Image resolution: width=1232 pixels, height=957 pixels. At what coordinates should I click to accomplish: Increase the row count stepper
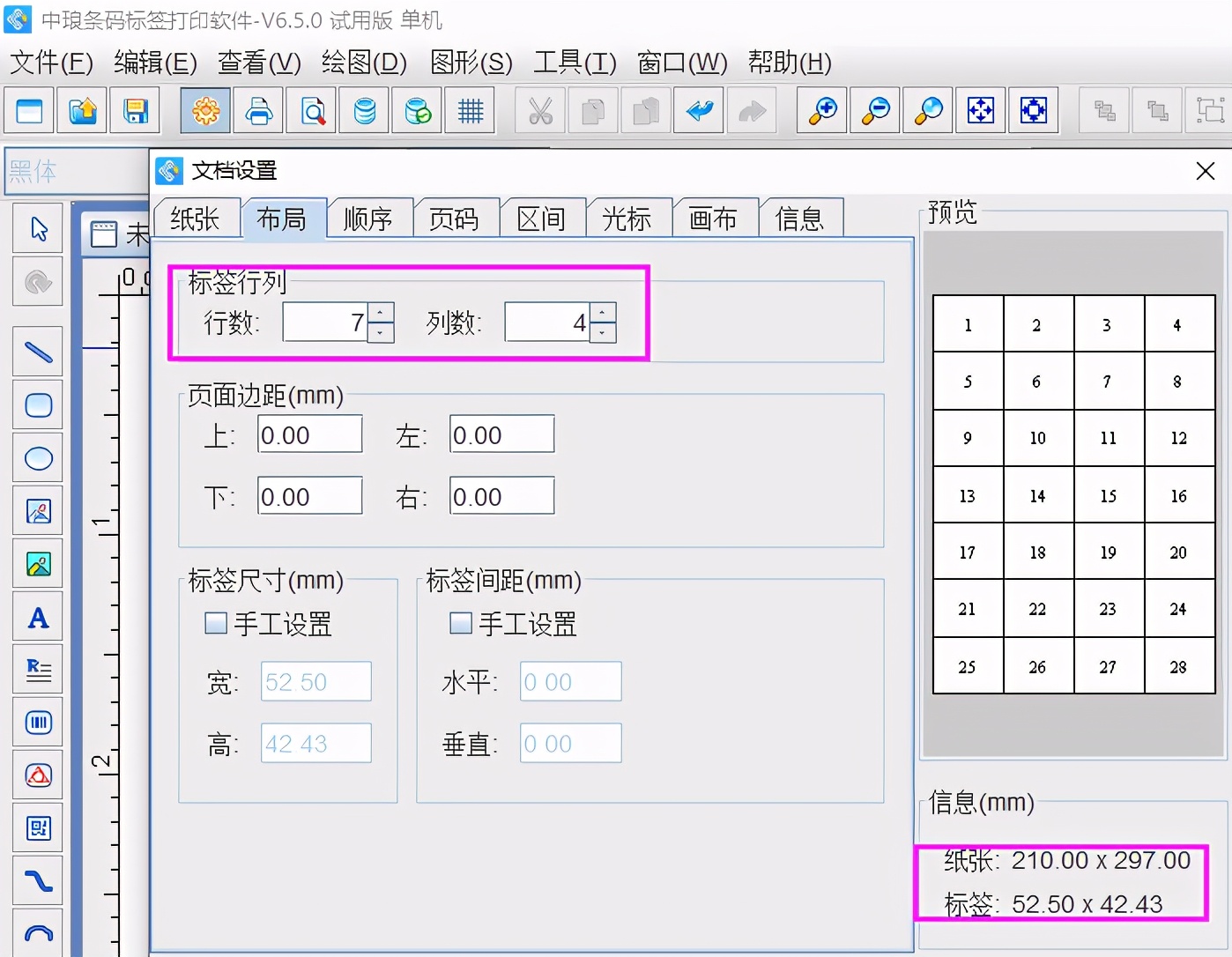coord(381,313)
